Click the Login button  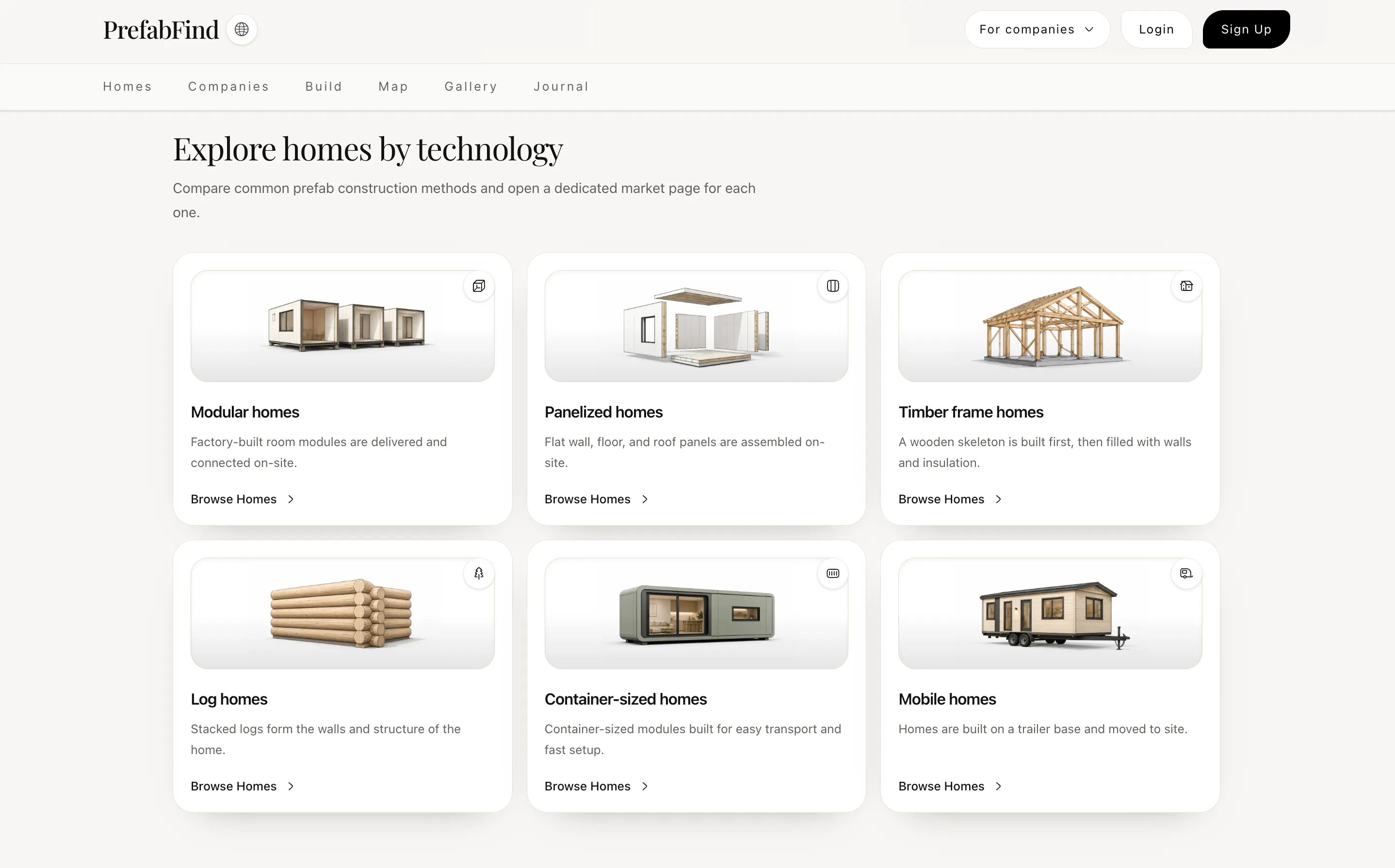pyautogui.click(x=1156, y=29)
